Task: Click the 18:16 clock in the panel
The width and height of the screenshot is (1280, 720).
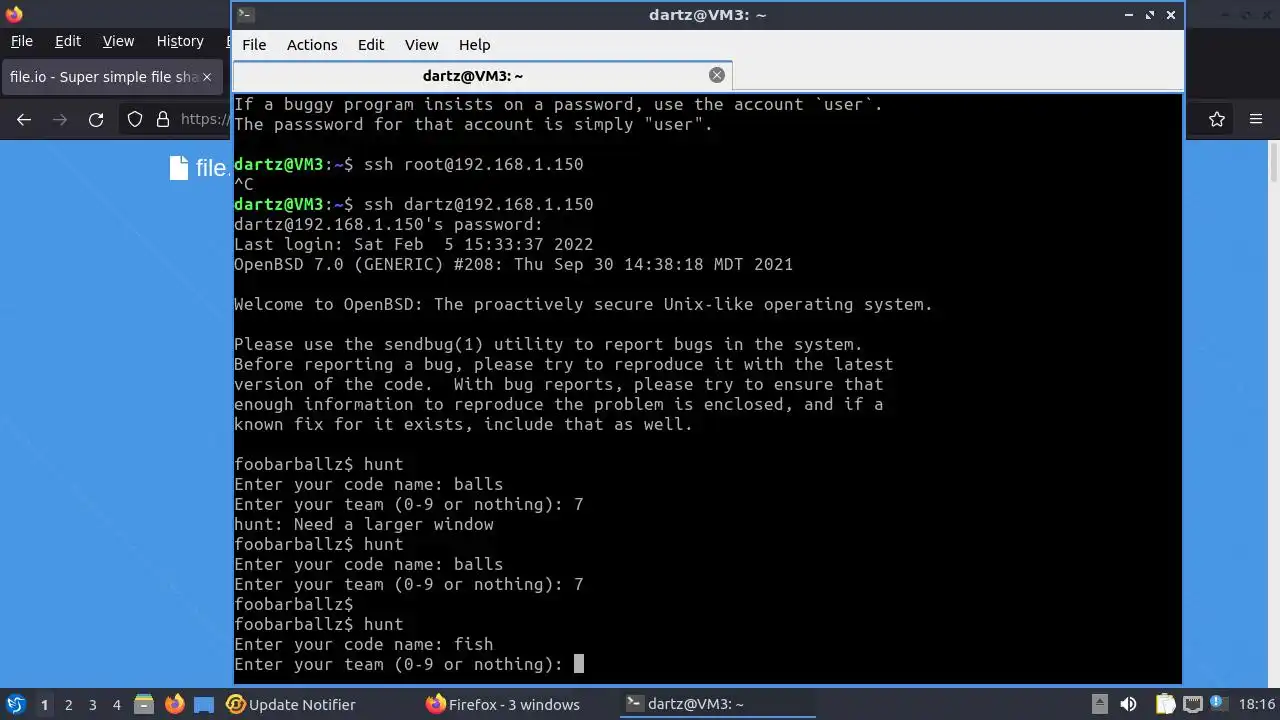Action: pos(1257,704)
